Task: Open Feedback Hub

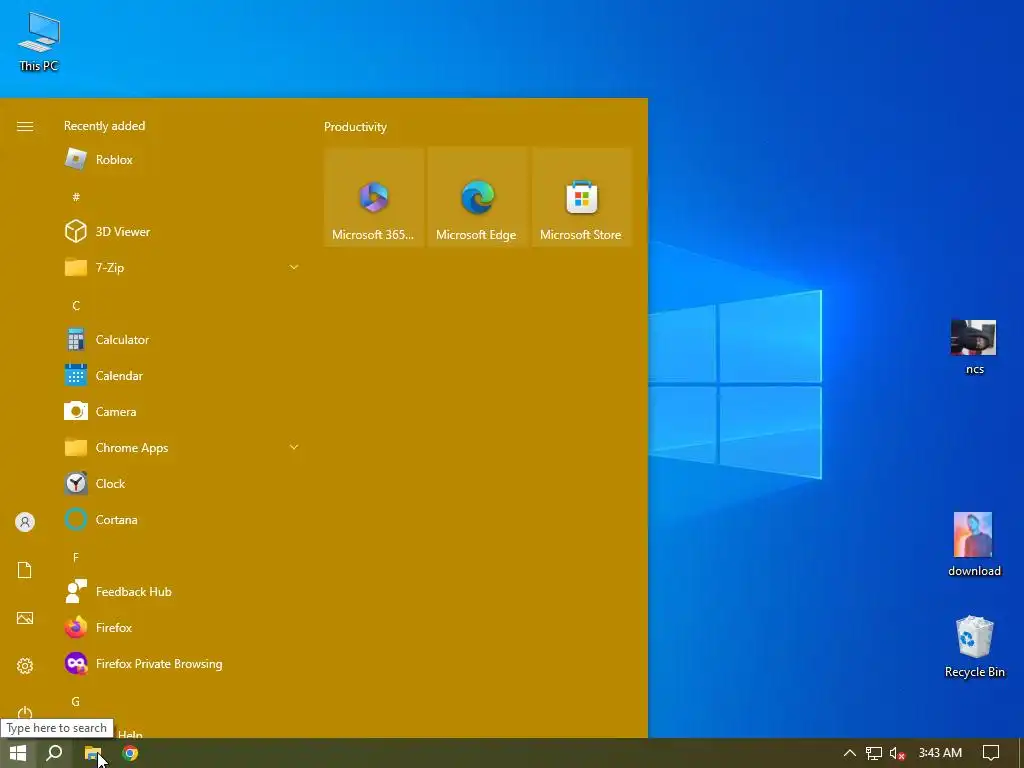Action: click(x=181, y=592)
